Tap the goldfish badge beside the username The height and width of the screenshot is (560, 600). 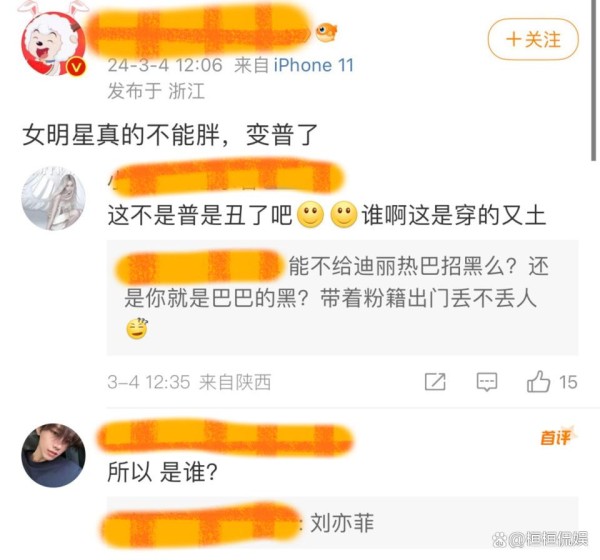326,32
